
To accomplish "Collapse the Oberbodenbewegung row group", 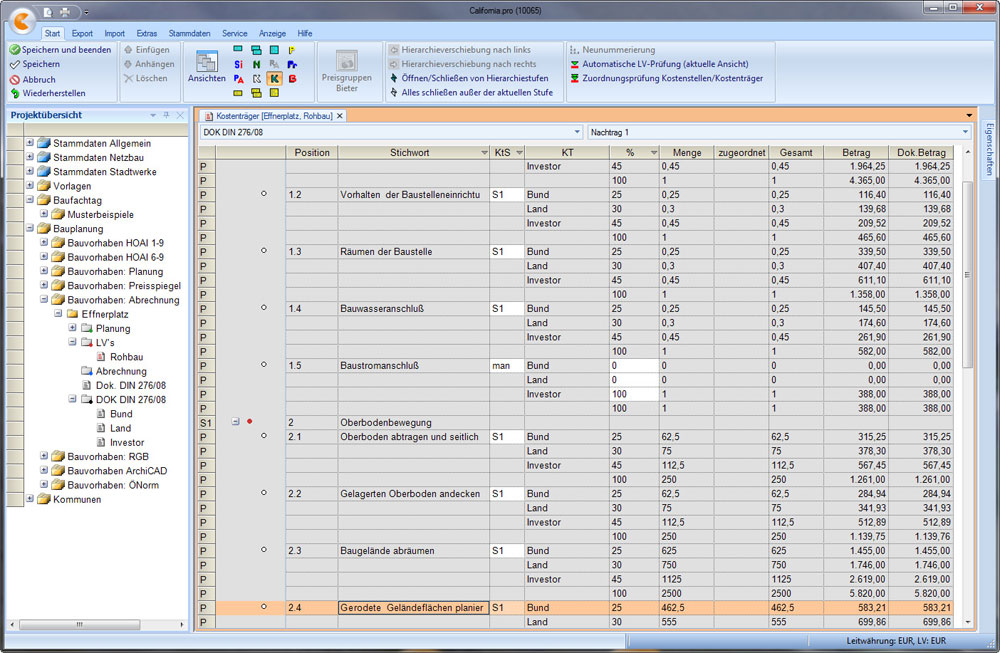I will 235,422.
